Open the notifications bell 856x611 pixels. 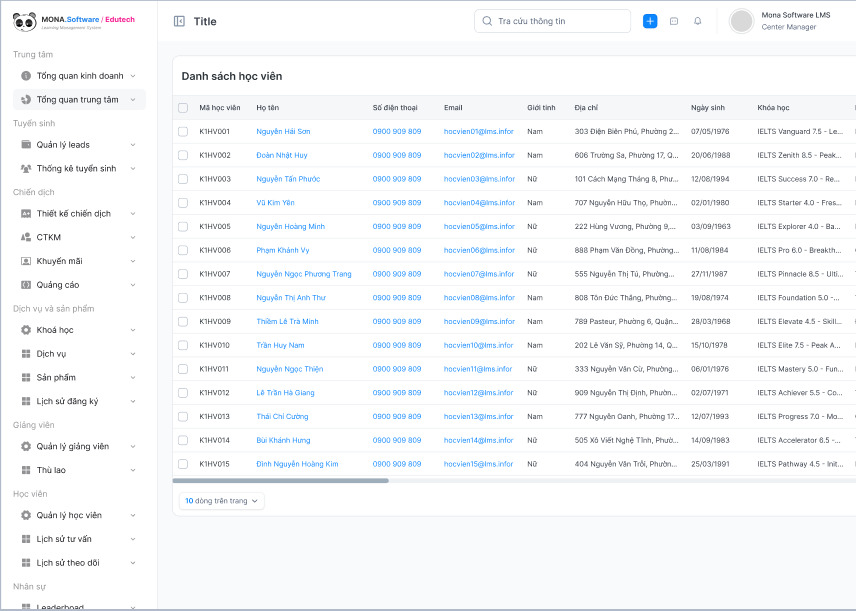pos(698,21)
